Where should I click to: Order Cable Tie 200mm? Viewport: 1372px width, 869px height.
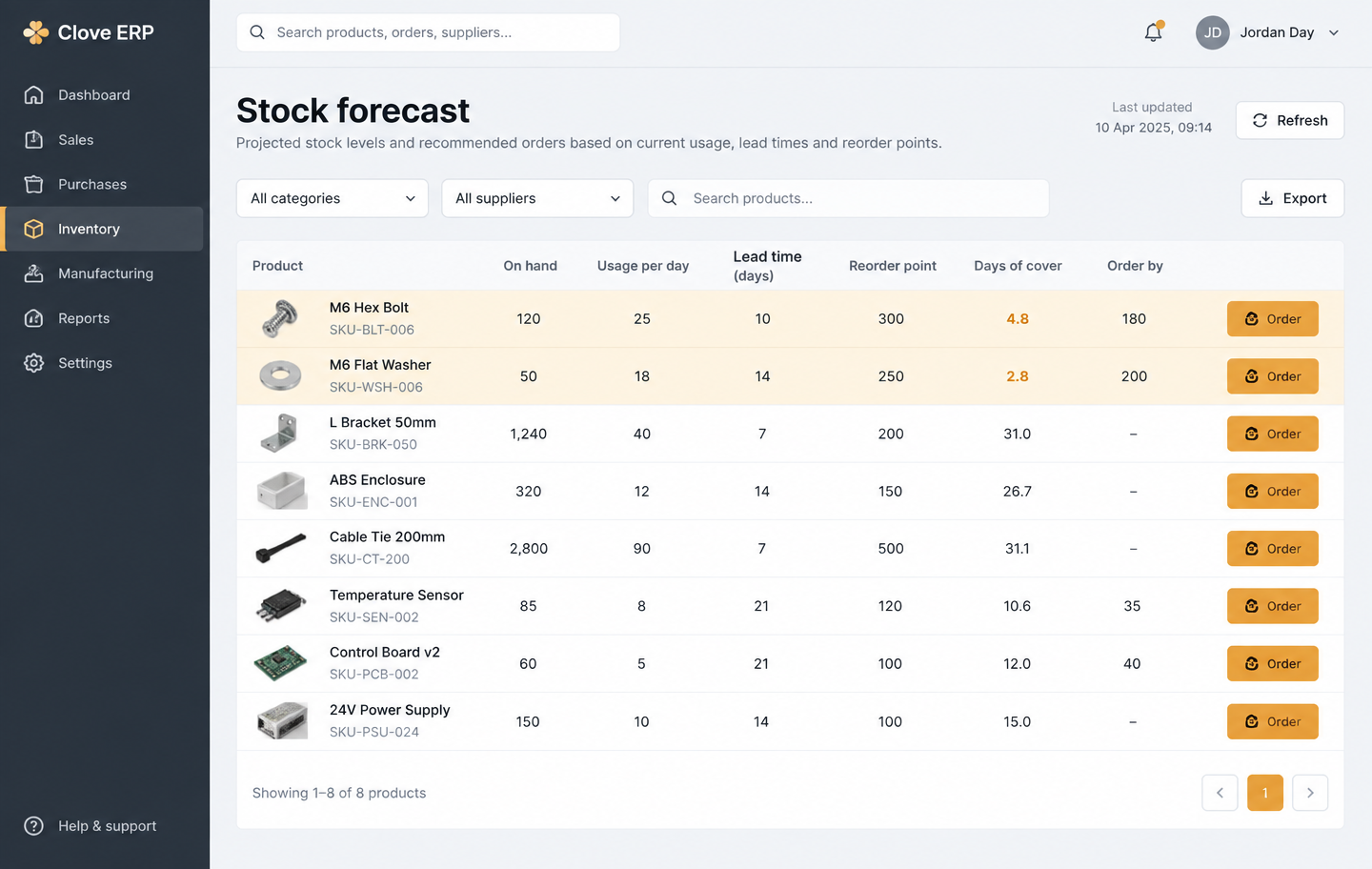[x=1272, y=549]
